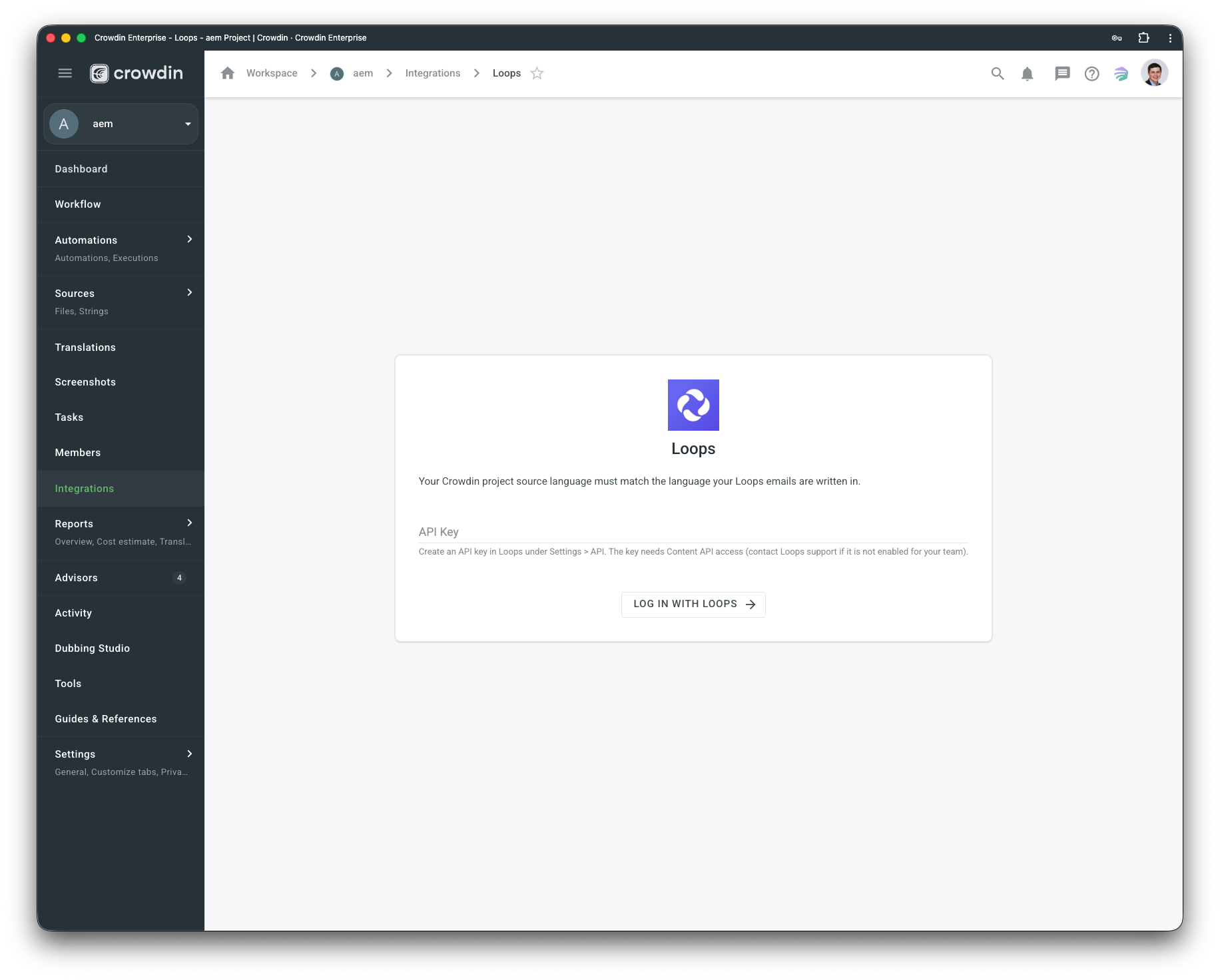Image resolution: width=1220 pixels, height=980 pixels.
Task: Open the notifications bell
Action: pyautogui.click(x=1028, y=74)
